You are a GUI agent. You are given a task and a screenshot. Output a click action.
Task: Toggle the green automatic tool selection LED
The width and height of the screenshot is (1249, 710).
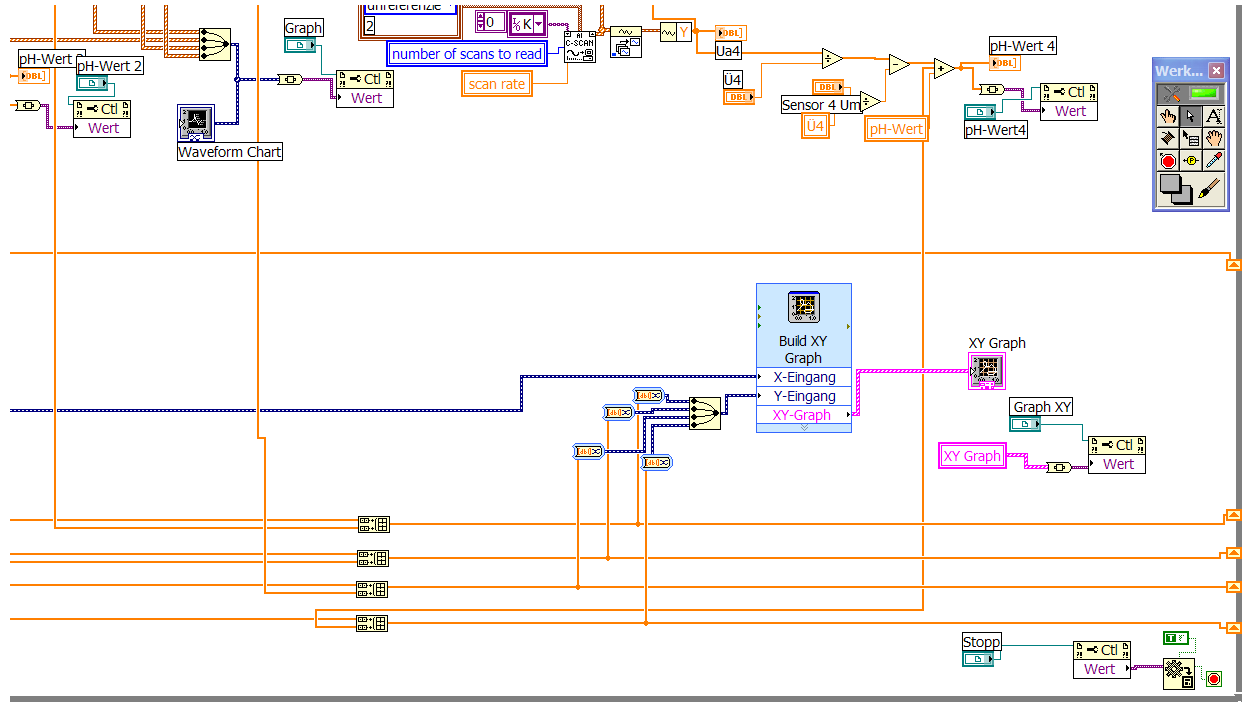tap(1203, 94)
